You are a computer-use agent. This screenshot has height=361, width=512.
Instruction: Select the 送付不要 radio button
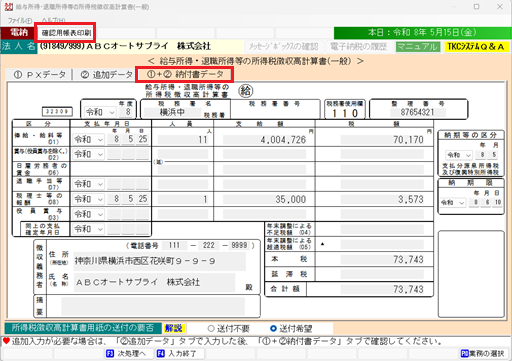click(211, 329)
